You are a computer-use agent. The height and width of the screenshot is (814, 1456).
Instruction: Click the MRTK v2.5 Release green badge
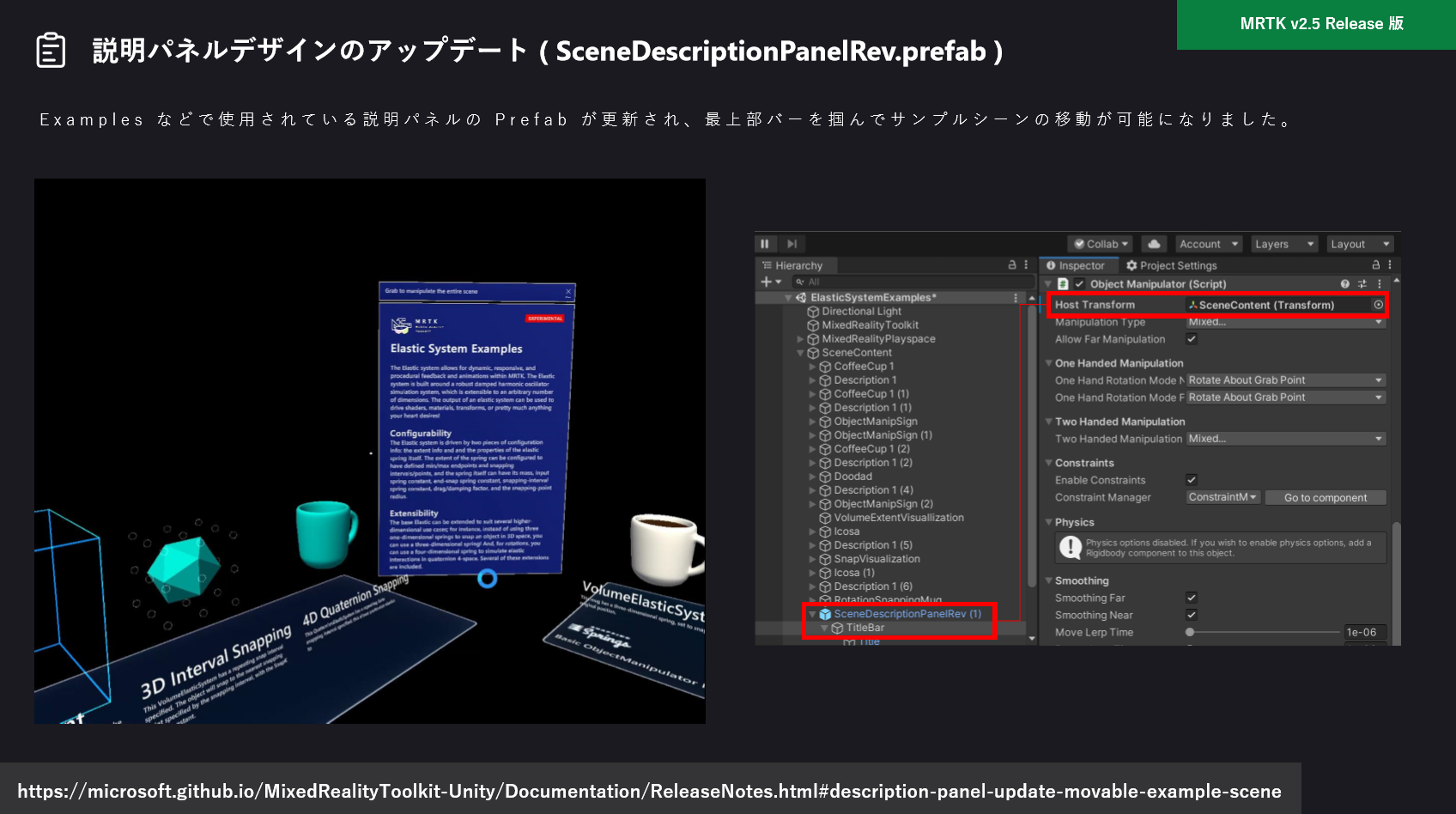click(1316, 24)
